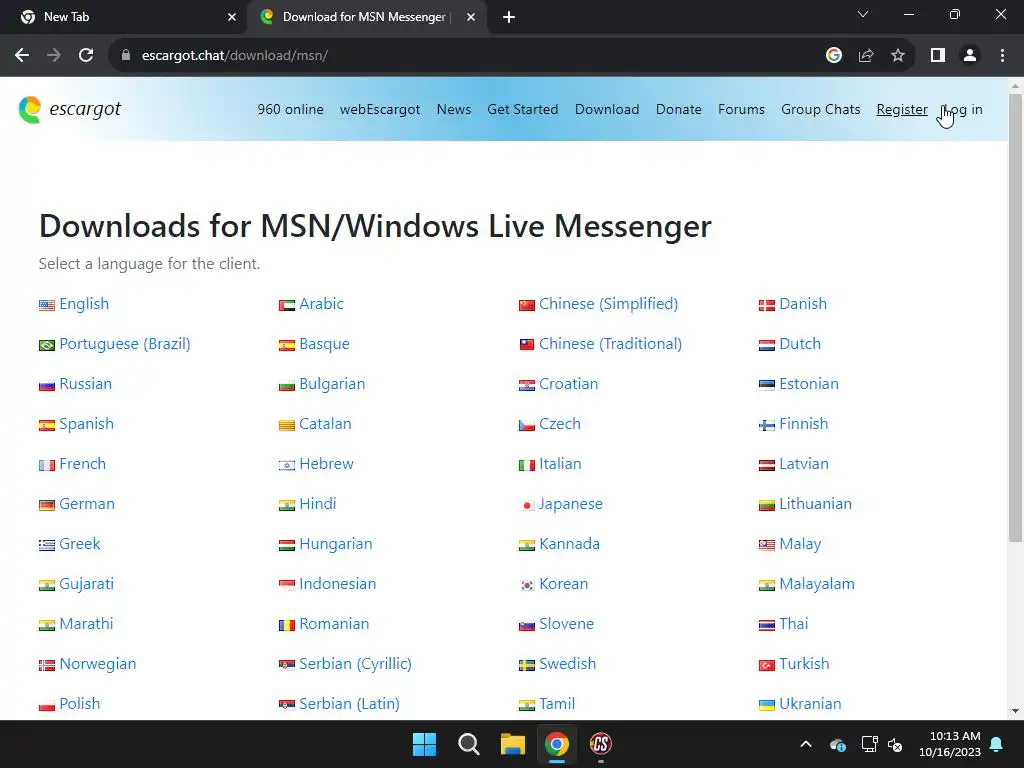Open Chrome three-dot menu
This screenshot has height=768, width=1024.
coord(1002,56)
